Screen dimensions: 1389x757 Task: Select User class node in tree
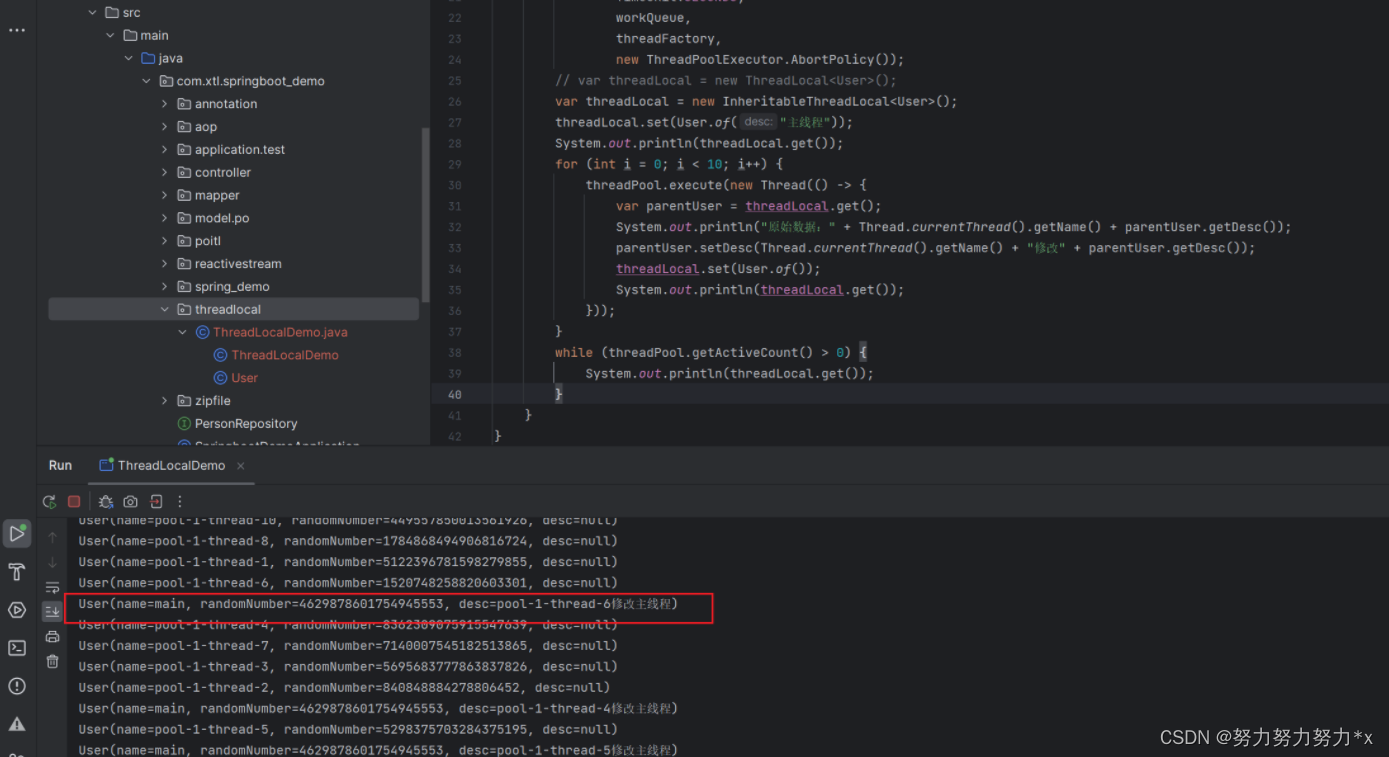click(x=244, y=378)
